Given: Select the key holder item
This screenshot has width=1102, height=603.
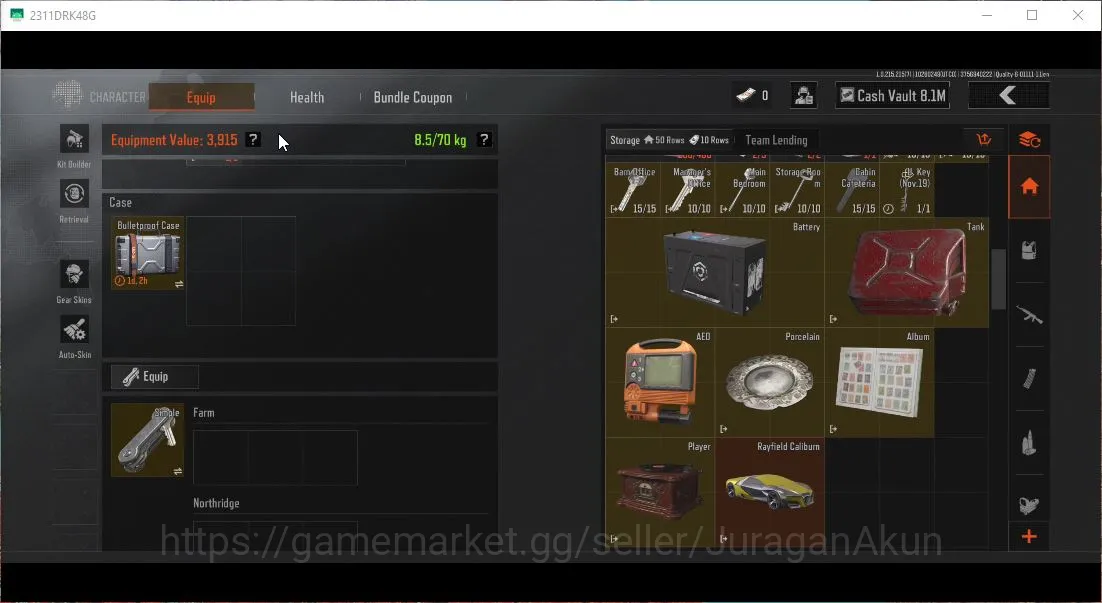Looking at the screenshot, I should point(148,440).
